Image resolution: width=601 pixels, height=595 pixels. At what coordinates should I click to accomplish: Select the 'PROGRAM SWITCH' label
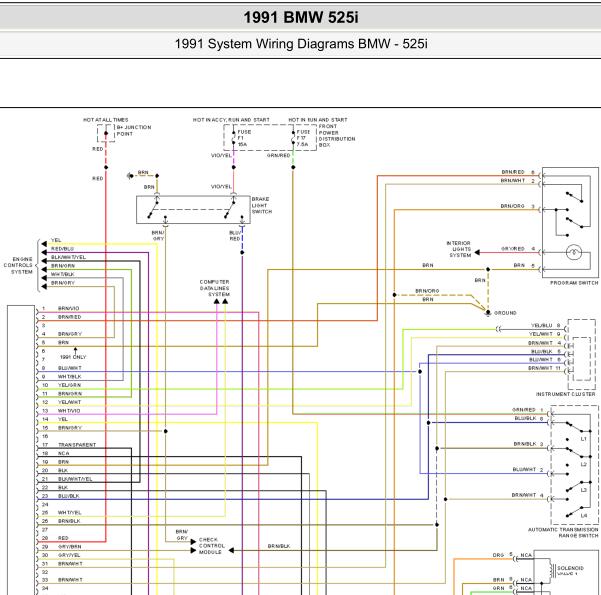tap(574, 283)
